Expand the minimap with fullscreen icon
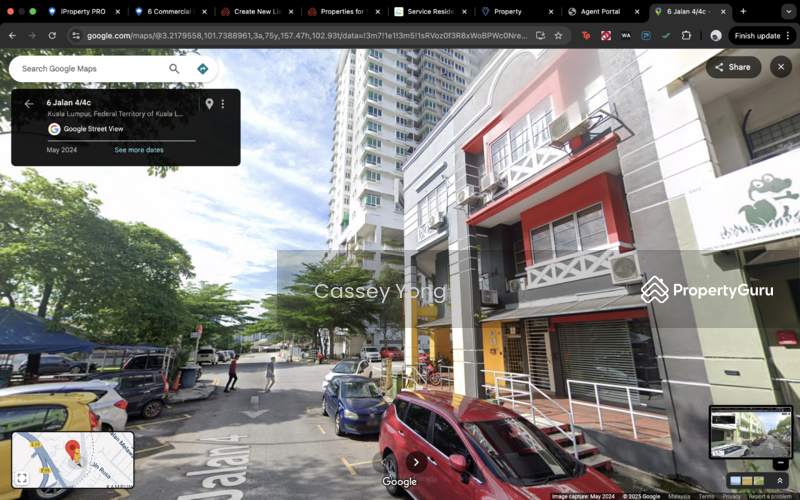 [x=22, y=478]
